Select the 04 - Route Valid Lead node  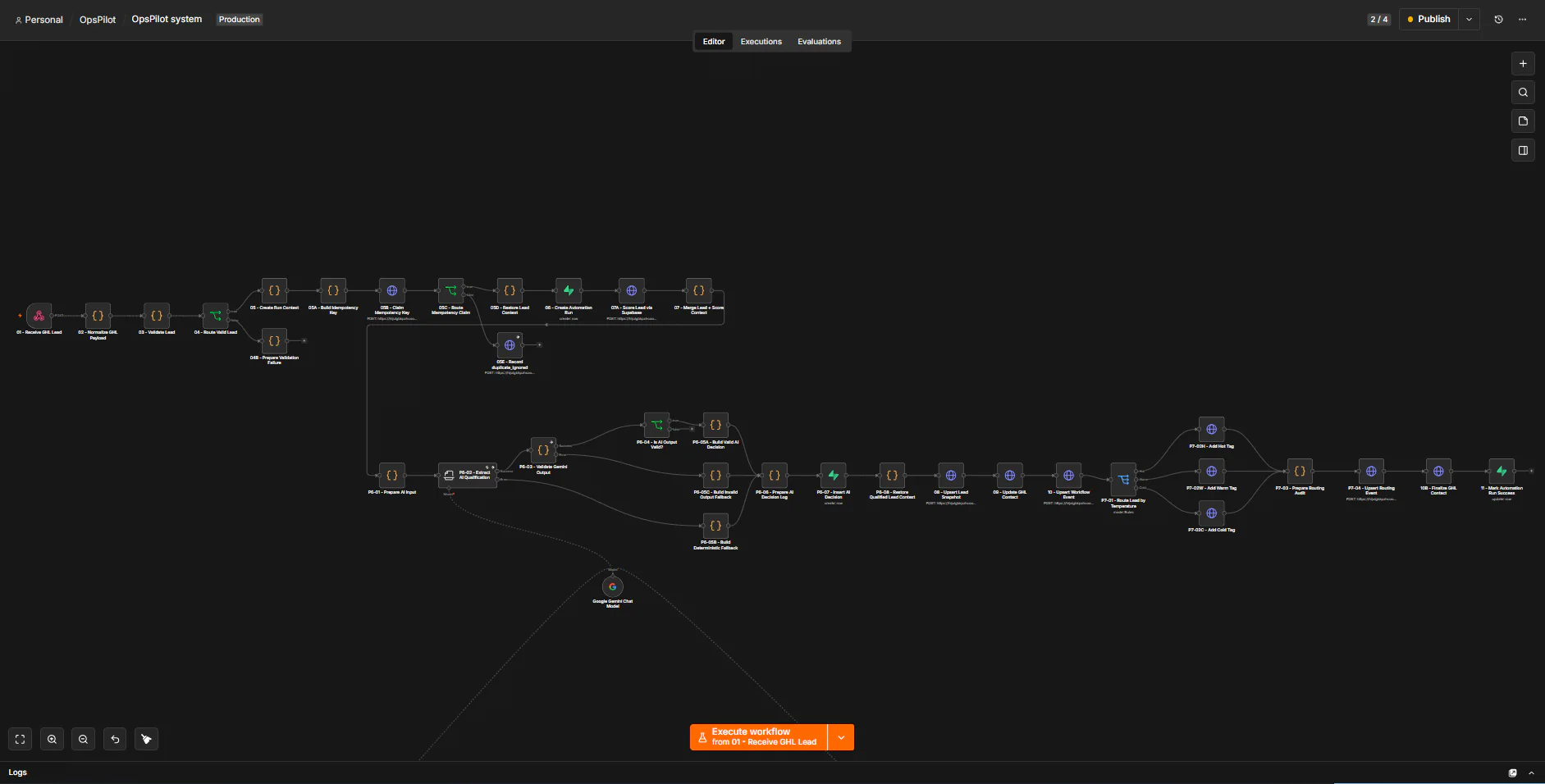click(215, 316)
